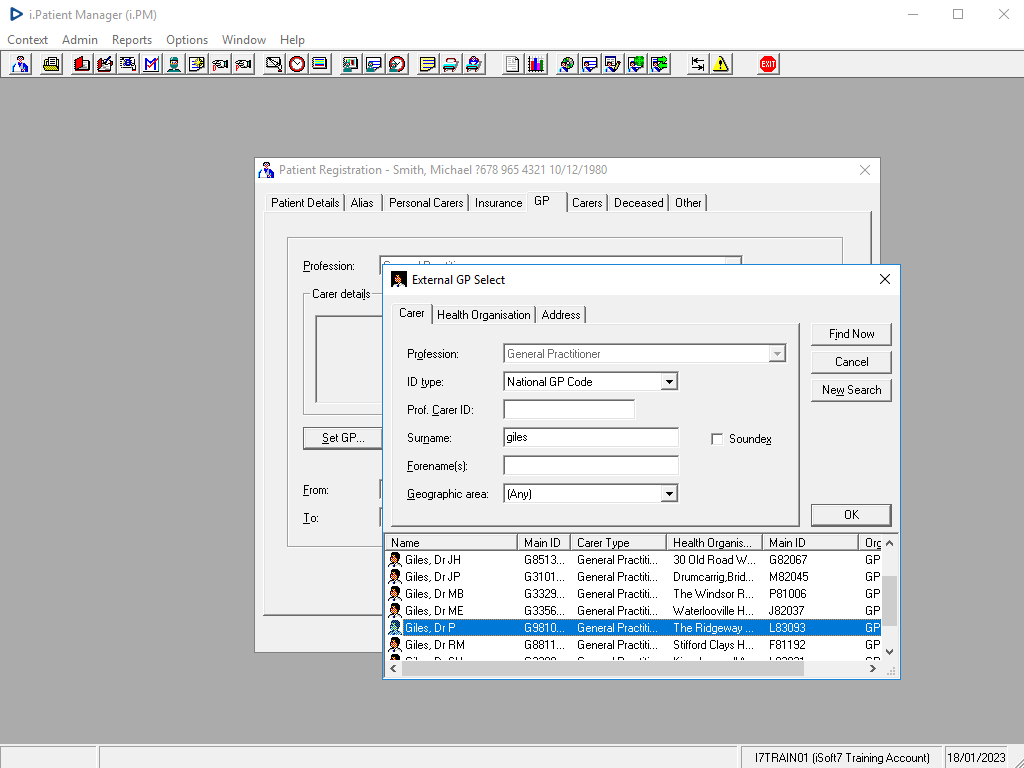
Task: Select the Giles, Dr JH row
Action: pos(633,560)
